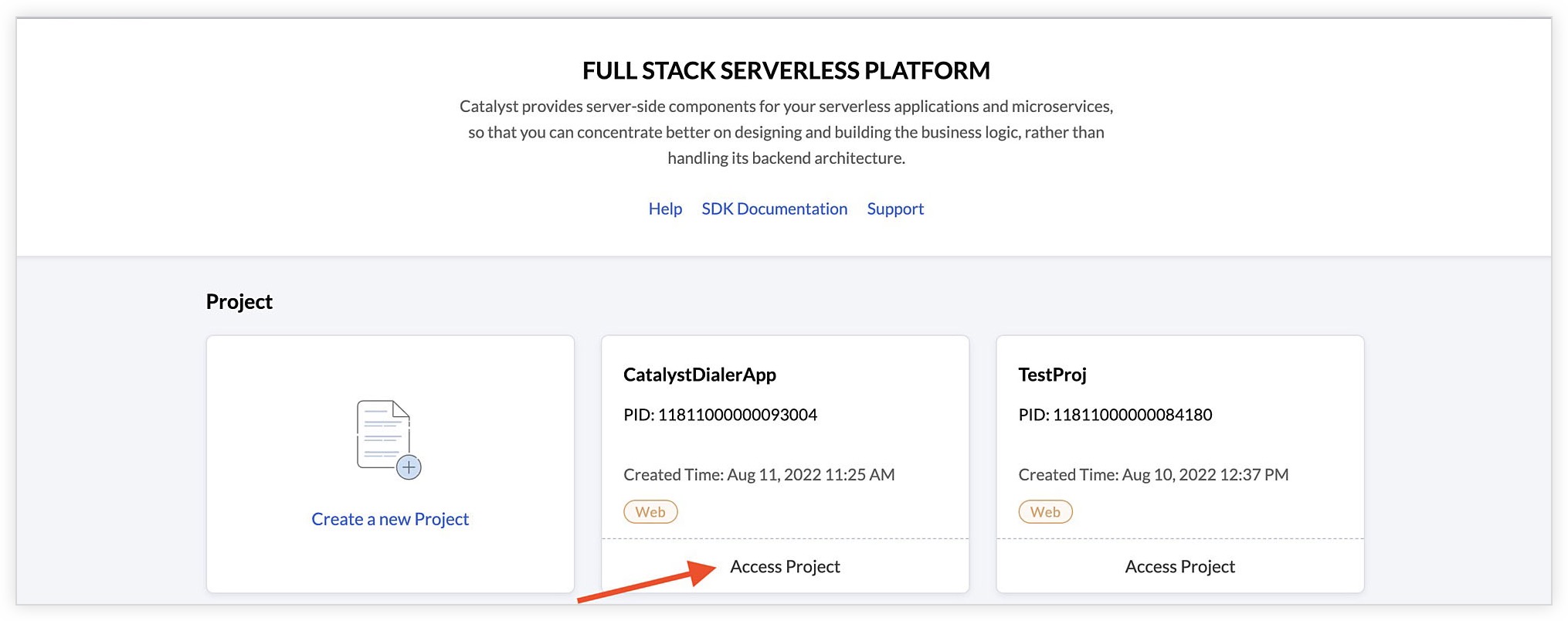Select the Web tag on TestProj card
Screen dimensions: 1568x621
pos(1045,512)
